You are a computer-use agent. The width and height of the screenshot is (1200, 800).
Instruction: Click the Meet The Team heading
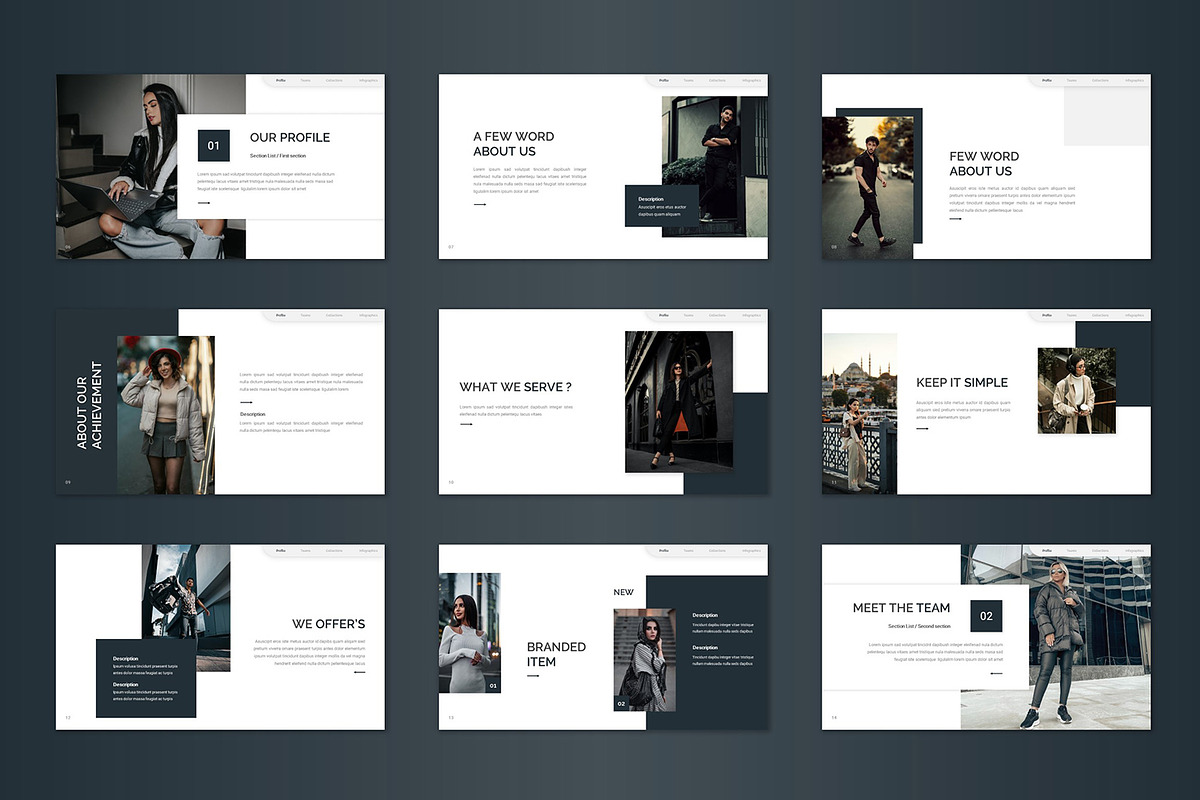pyautogui.click(x=901, y=608)
